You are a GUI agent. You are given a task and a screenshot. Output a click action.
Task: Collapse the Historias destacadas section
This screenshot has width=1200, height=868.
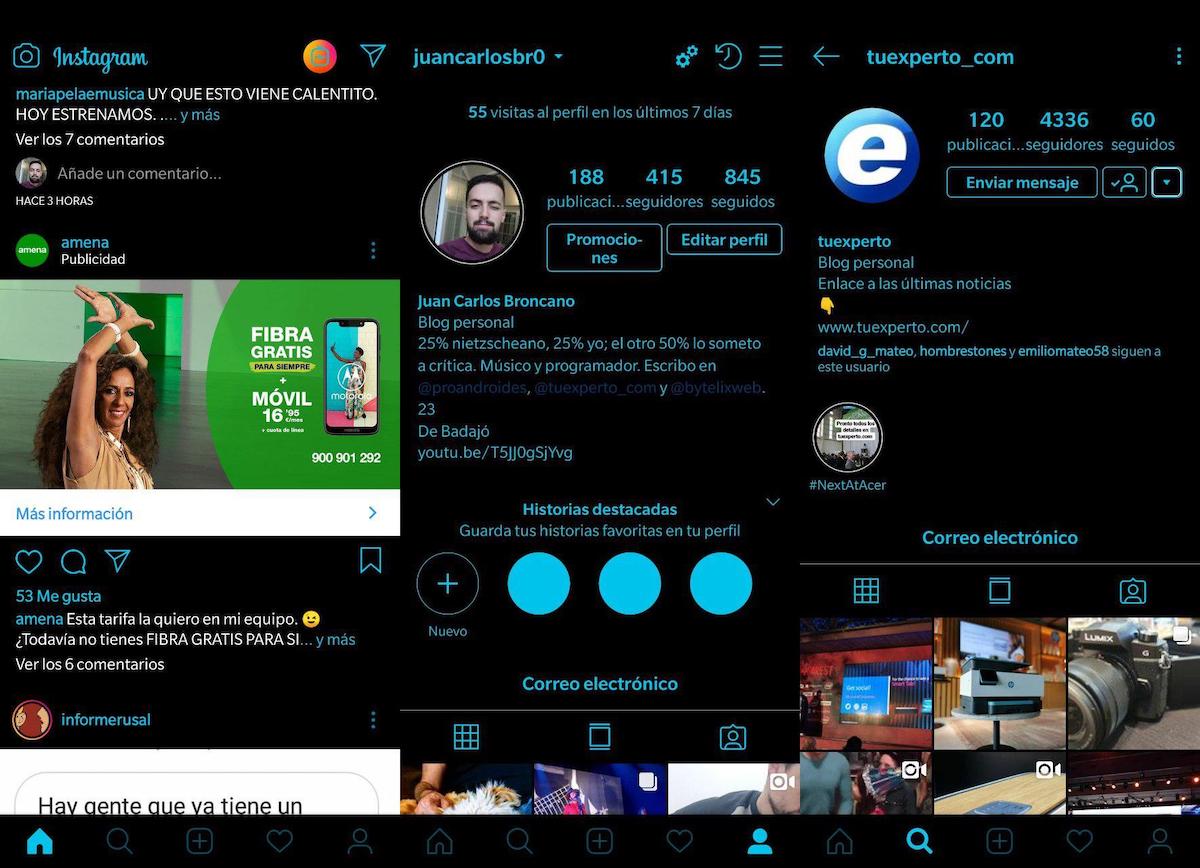[x=772, y=501]
